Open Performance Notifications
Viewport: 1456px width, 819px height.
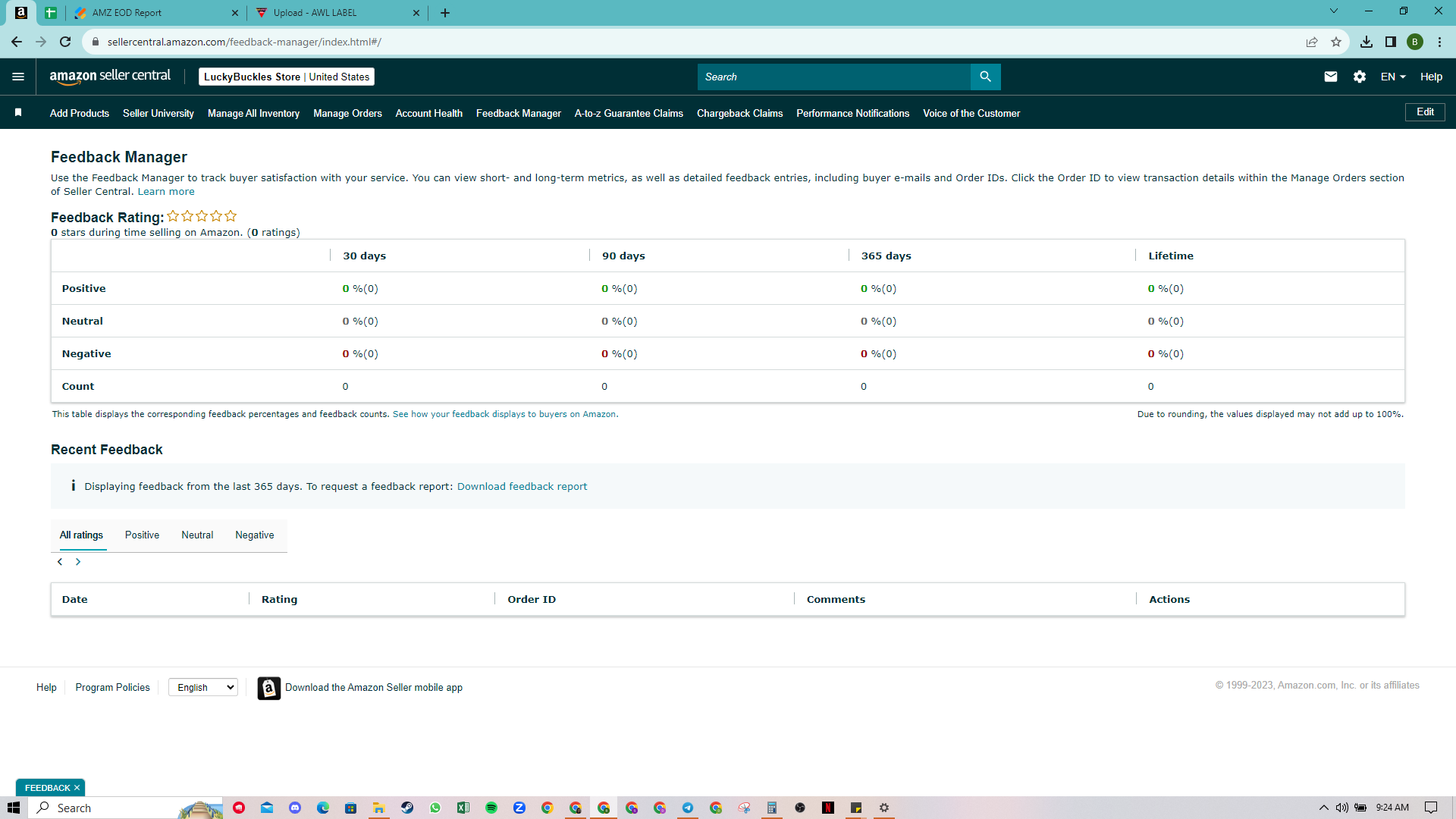[x=852, y=113]
